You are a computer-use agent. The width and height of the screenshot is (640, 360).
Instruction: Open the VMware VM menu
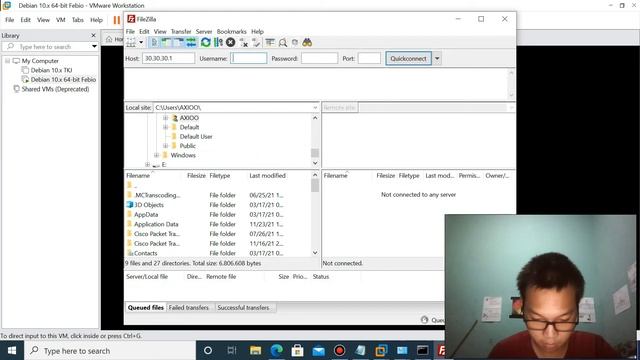click(60, 20)
